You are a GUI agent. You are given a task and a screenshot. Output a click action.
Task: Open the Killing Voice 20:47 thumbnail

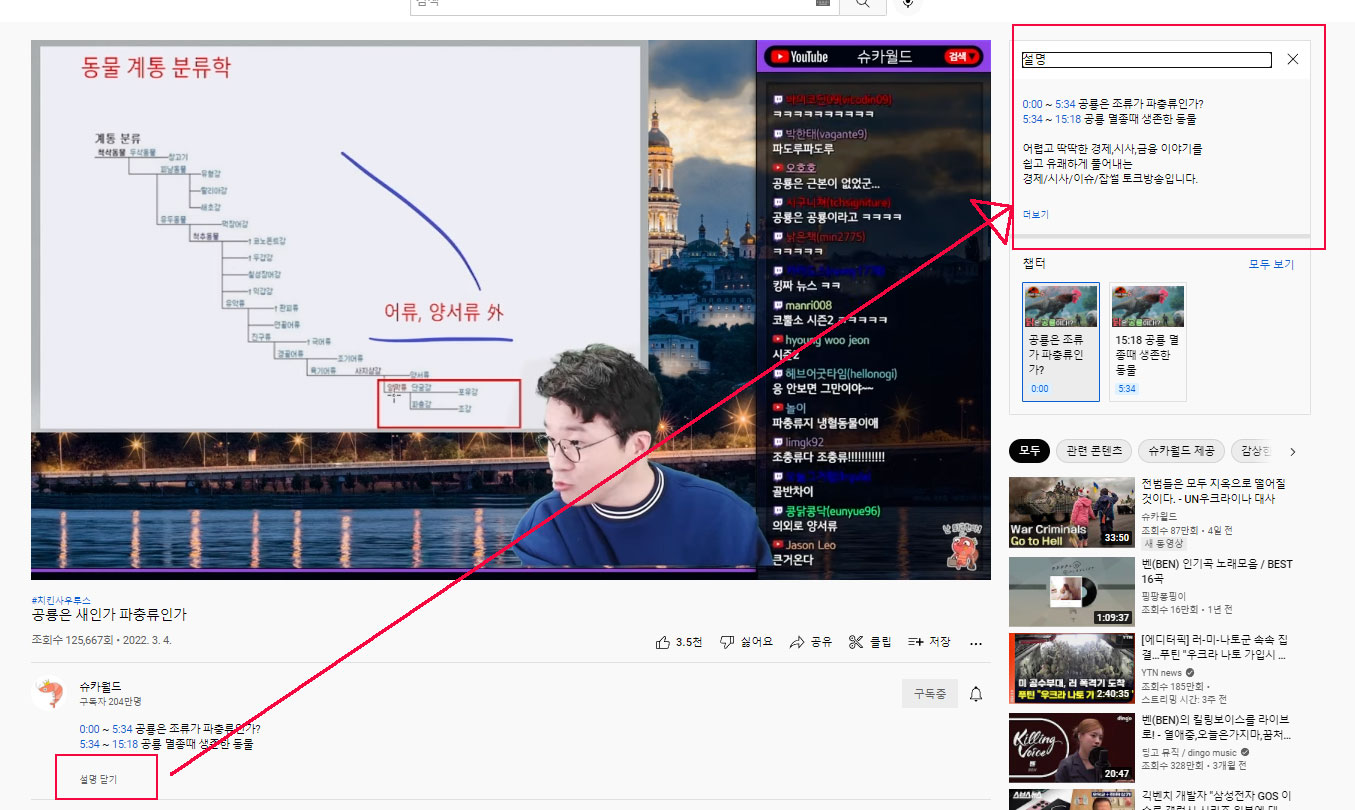click(x=1070, y=748)
